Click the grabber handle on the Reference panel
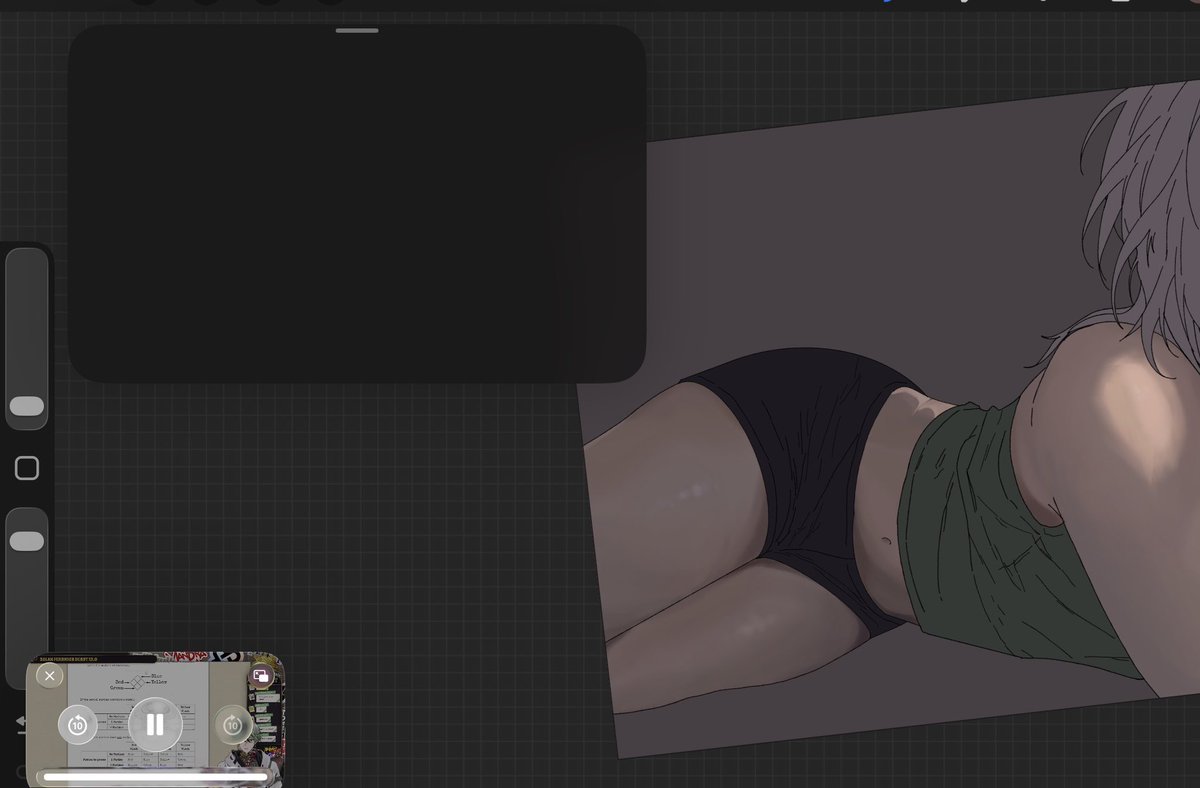Viewport: 1200px width, 788px height. tap(357, 31)
